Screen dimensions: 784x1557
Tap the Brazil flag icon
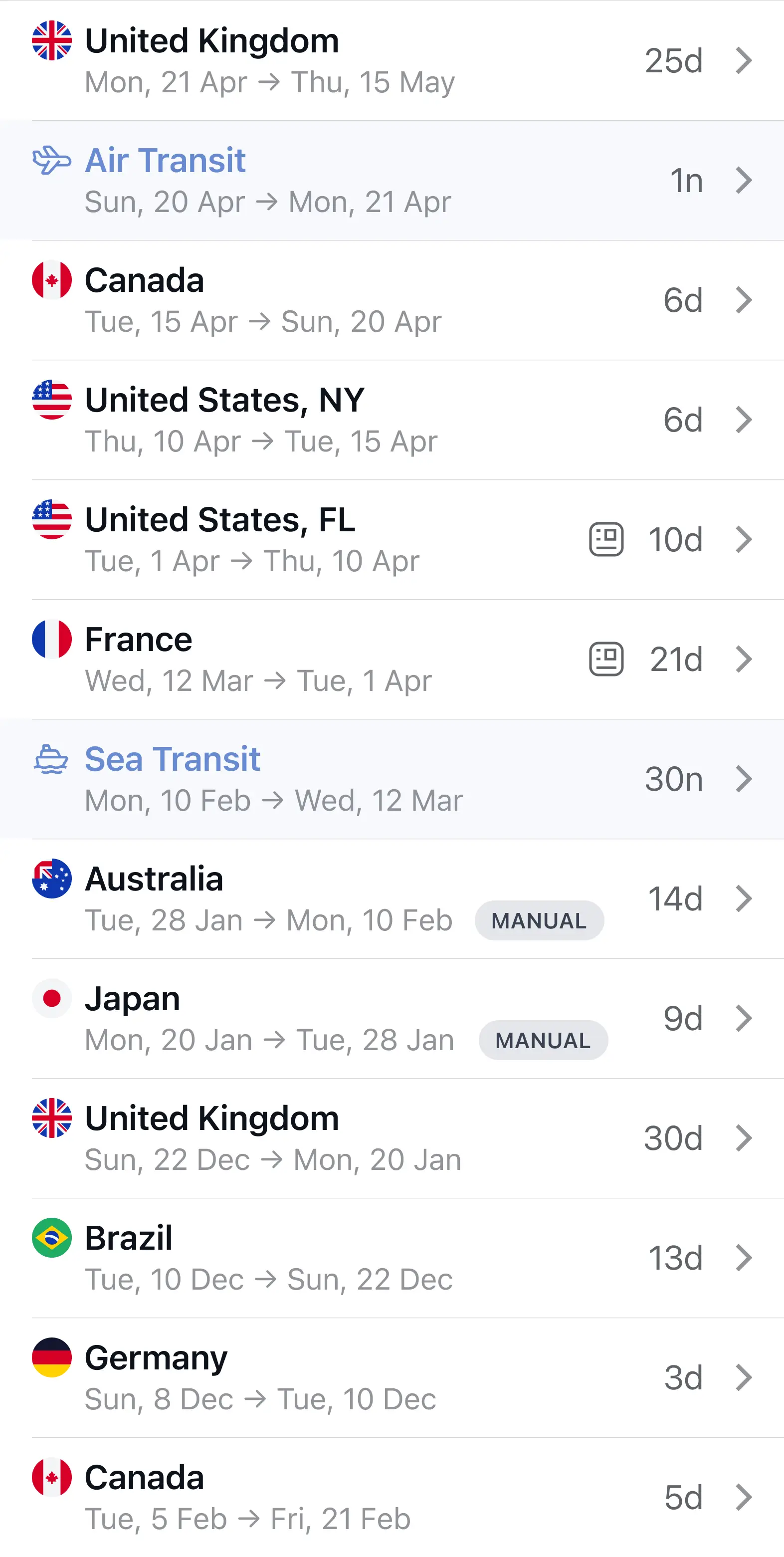click(52, 1237)
